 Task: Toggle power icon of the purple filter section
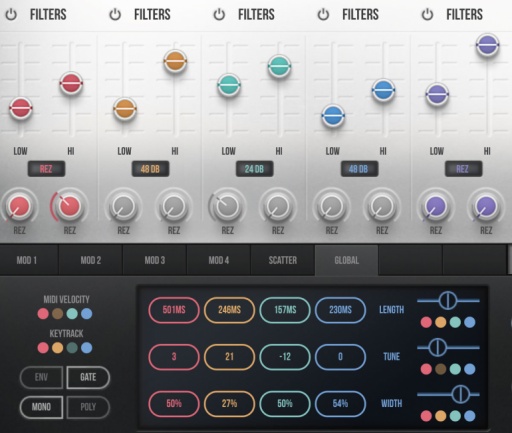tap(427, 15)
